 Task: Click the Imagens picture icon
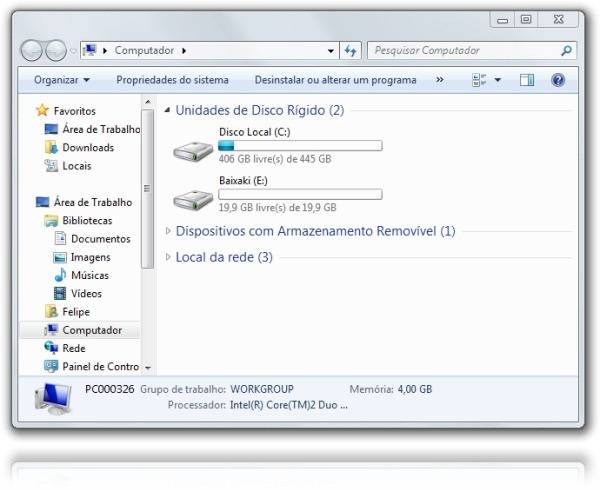[60, 257]
